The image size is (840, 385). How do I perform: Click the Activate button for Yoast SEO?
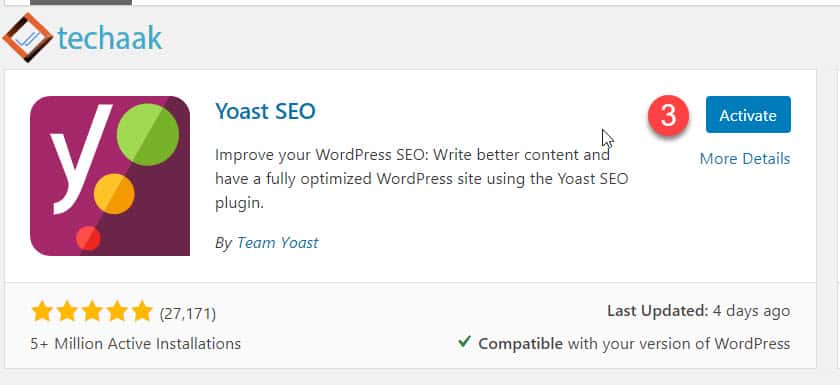point(748,115)
